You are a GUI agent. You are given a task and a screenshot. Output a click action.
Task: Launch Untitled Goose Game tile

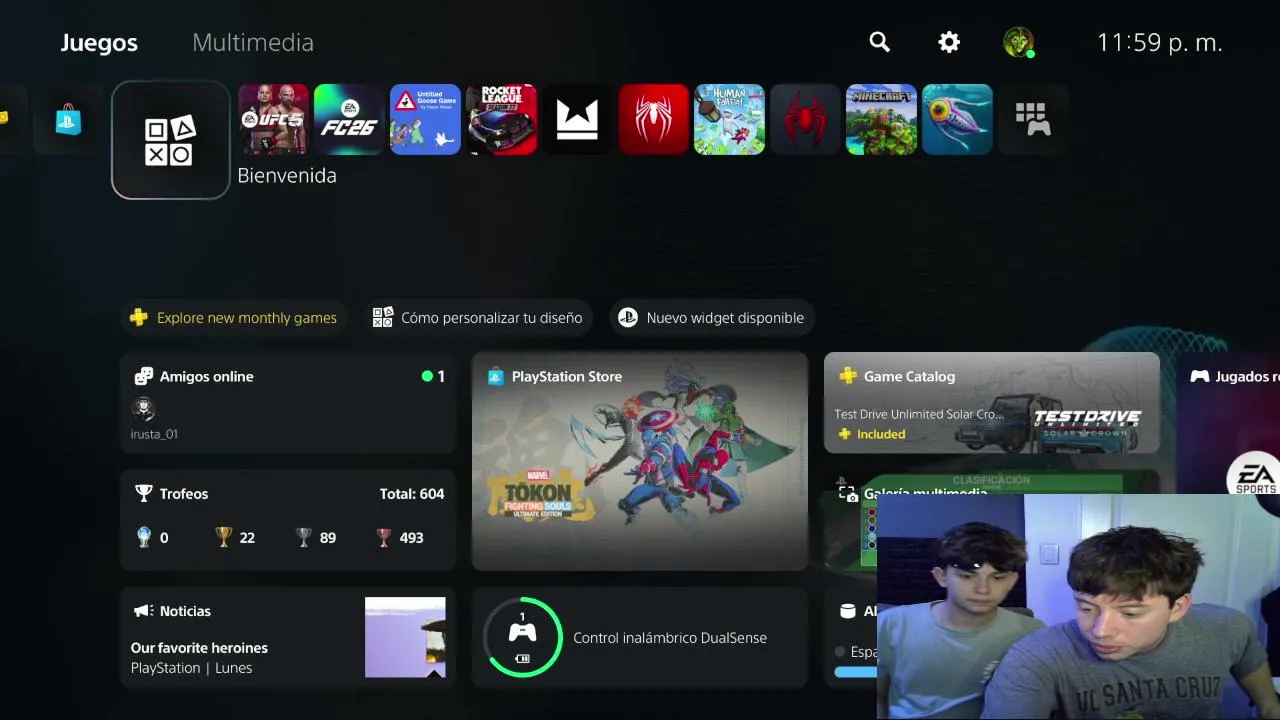coord(425,120)
